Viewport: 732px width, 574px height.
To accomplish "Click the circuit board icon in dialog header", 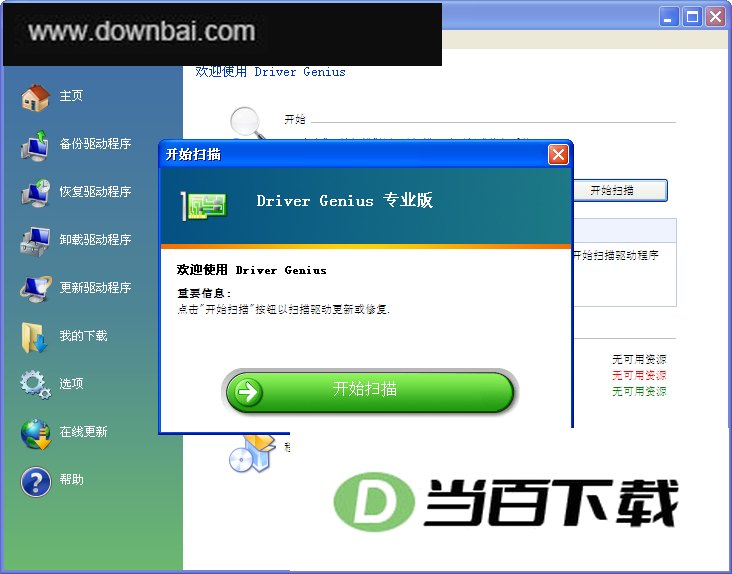I will 204,206.
